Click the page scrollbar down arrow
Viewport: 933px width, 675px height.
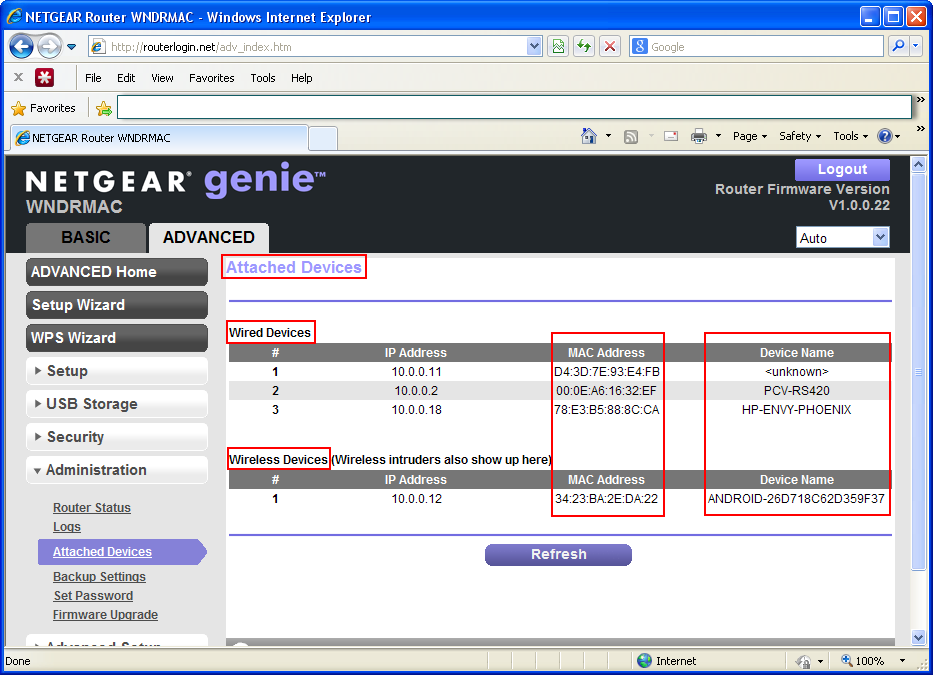(918, 637)
